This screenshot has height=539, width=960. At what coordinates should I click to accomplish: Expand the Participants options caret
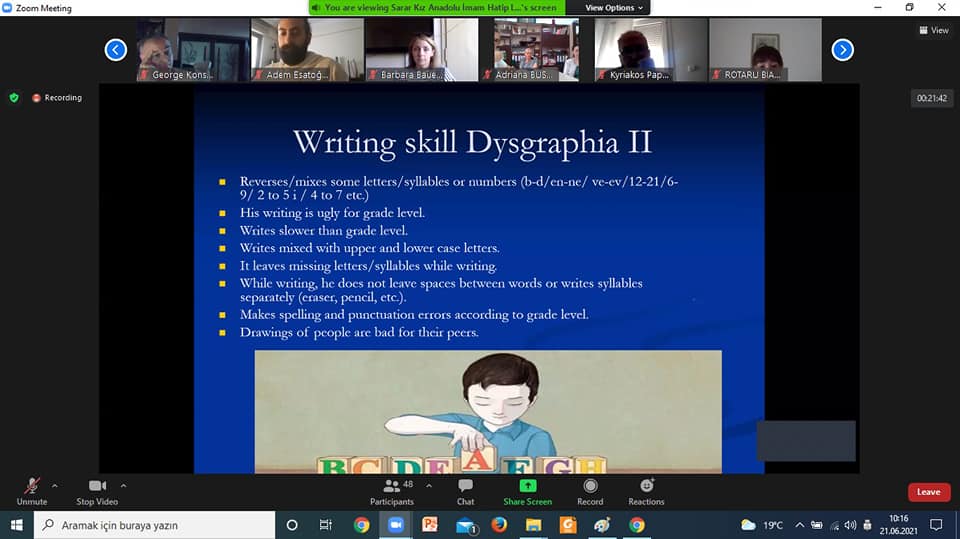pos(429,486)
